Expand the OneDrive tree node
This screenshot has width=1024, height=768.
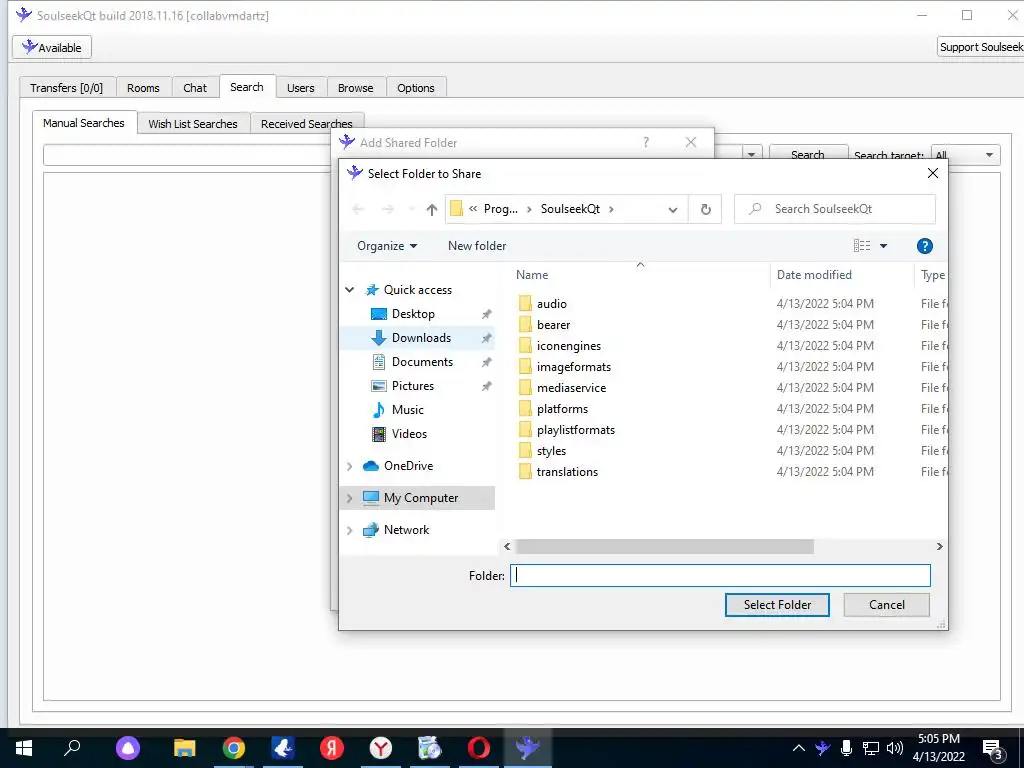(349, 466)
